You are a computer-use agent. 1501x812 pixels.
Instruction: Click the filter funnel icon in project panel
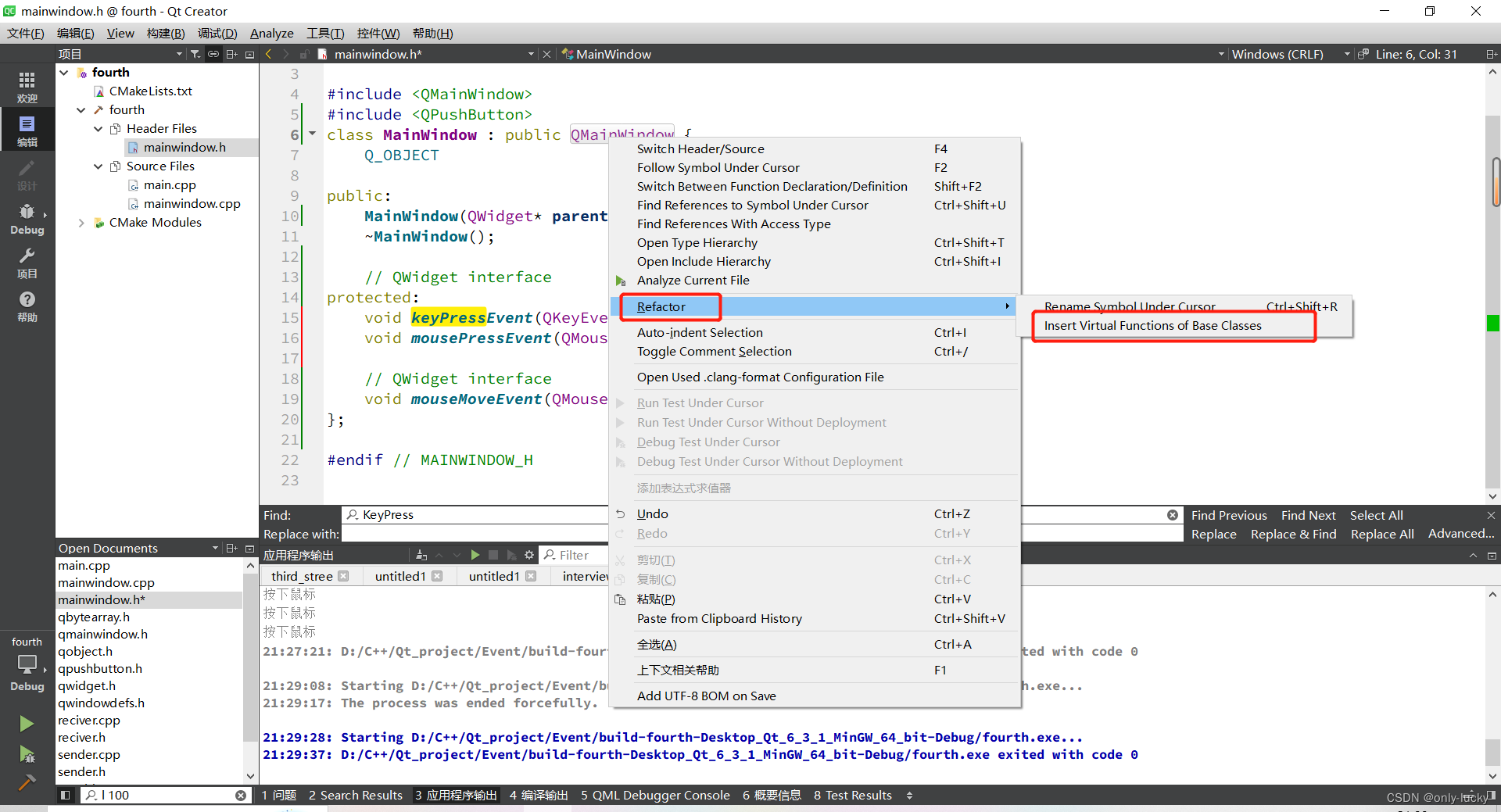tap(195, 54)
